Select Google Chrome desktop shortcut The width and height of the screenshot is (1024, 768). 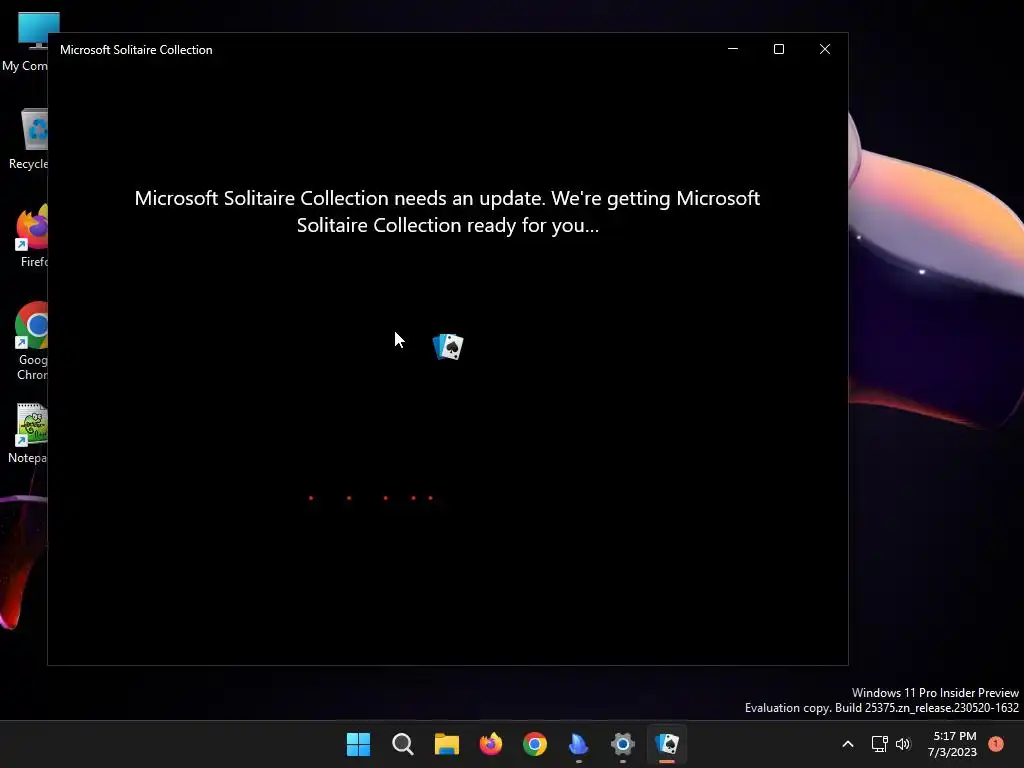tap(31, 341)
